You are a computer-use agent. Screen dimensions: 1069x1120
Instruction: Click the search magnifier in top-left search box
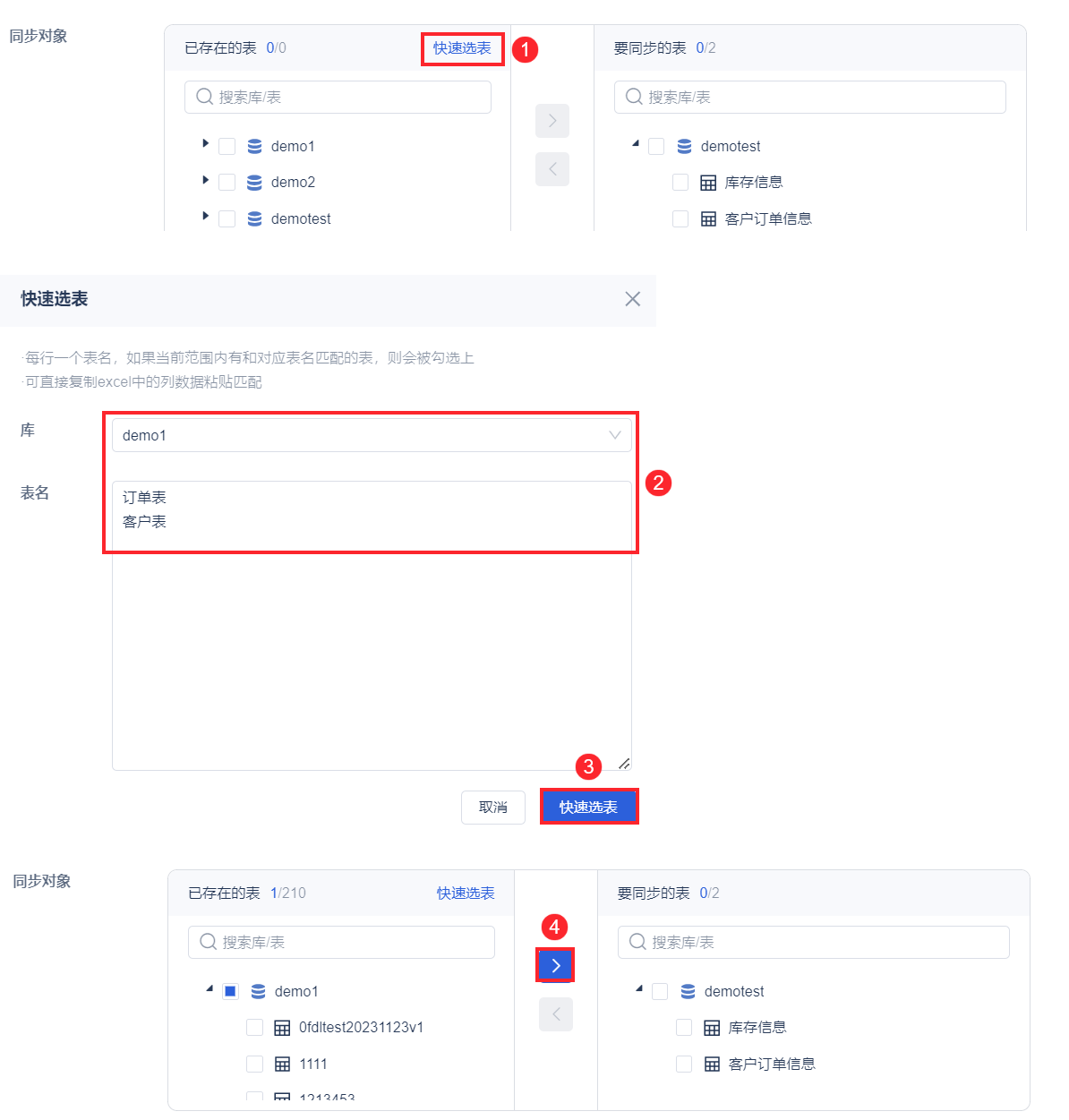coord(204,97)
